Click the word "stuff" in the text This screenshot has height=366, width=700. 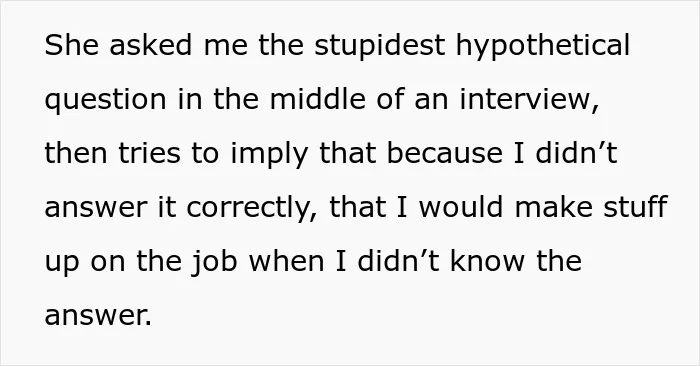point(635,207)
